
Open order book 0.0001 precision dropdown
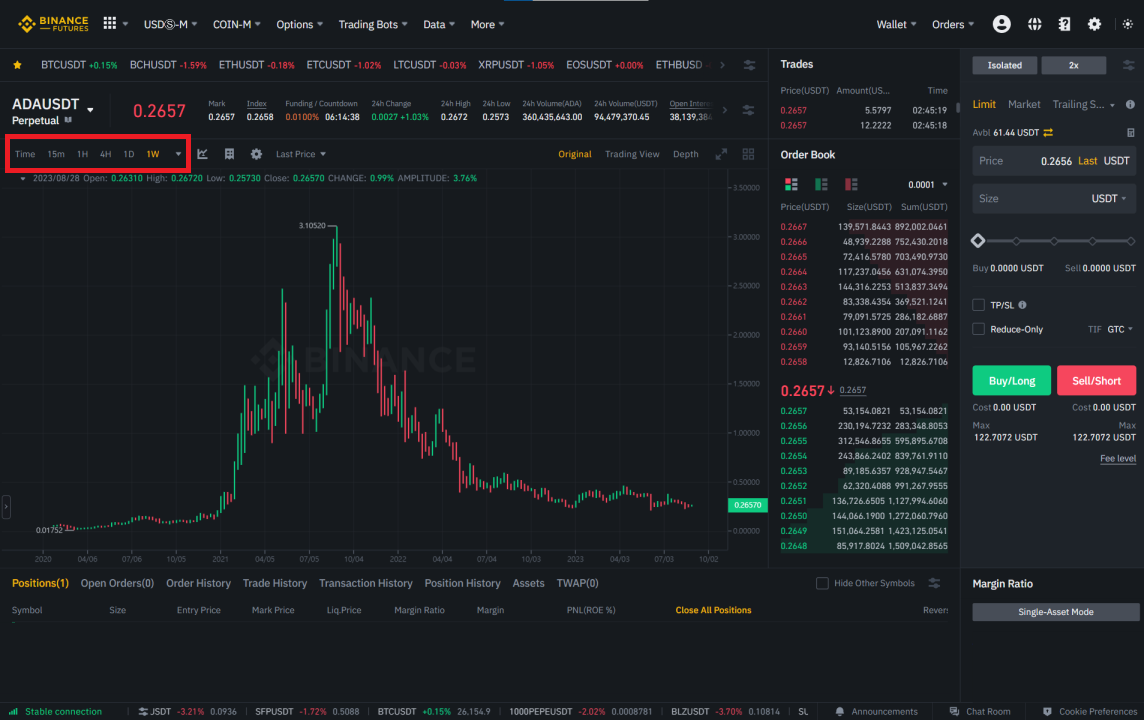click(x=928, y=185)
